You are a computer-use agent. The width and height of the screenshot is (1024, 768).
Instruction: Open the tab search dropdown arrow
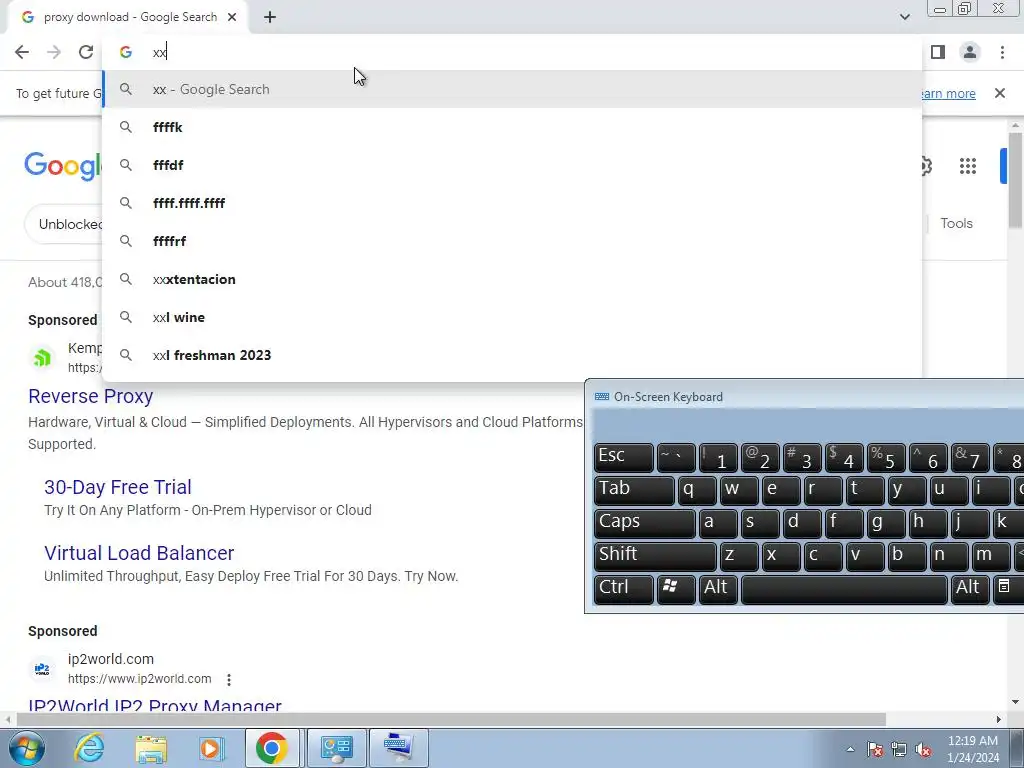coord(904,17)
